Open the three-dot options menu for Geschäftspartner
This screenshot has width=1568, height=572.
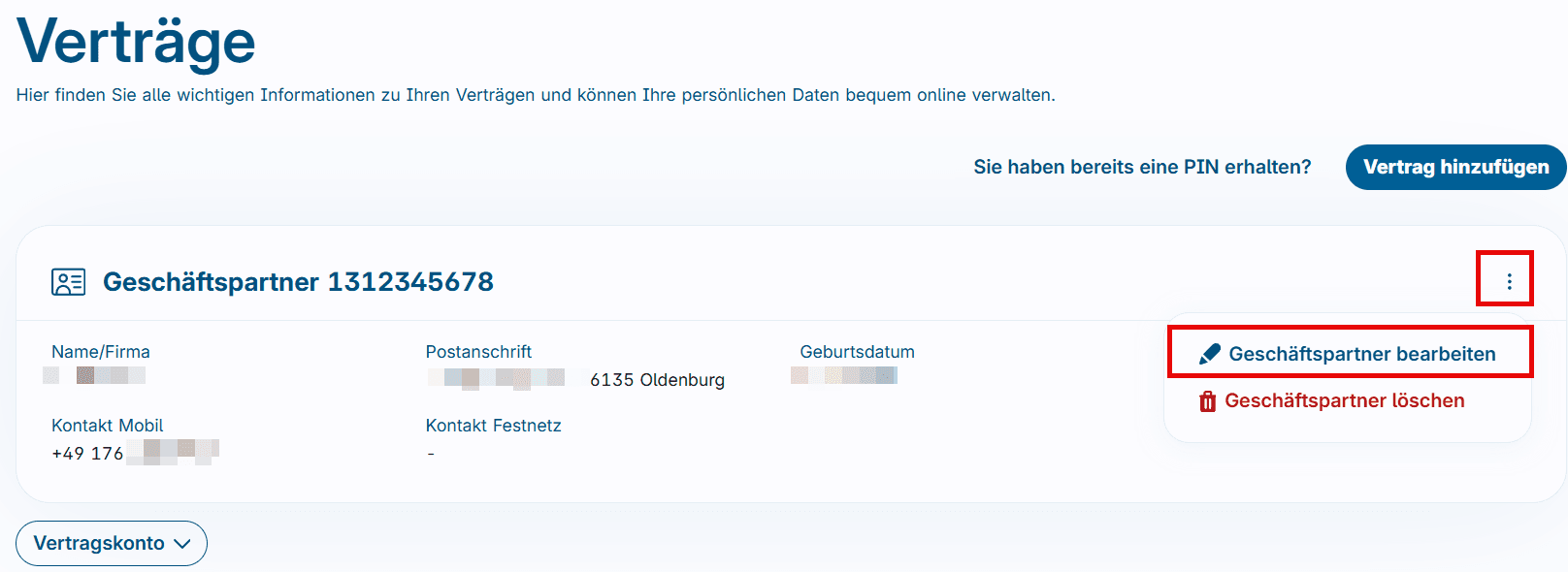pos(1509,281)
